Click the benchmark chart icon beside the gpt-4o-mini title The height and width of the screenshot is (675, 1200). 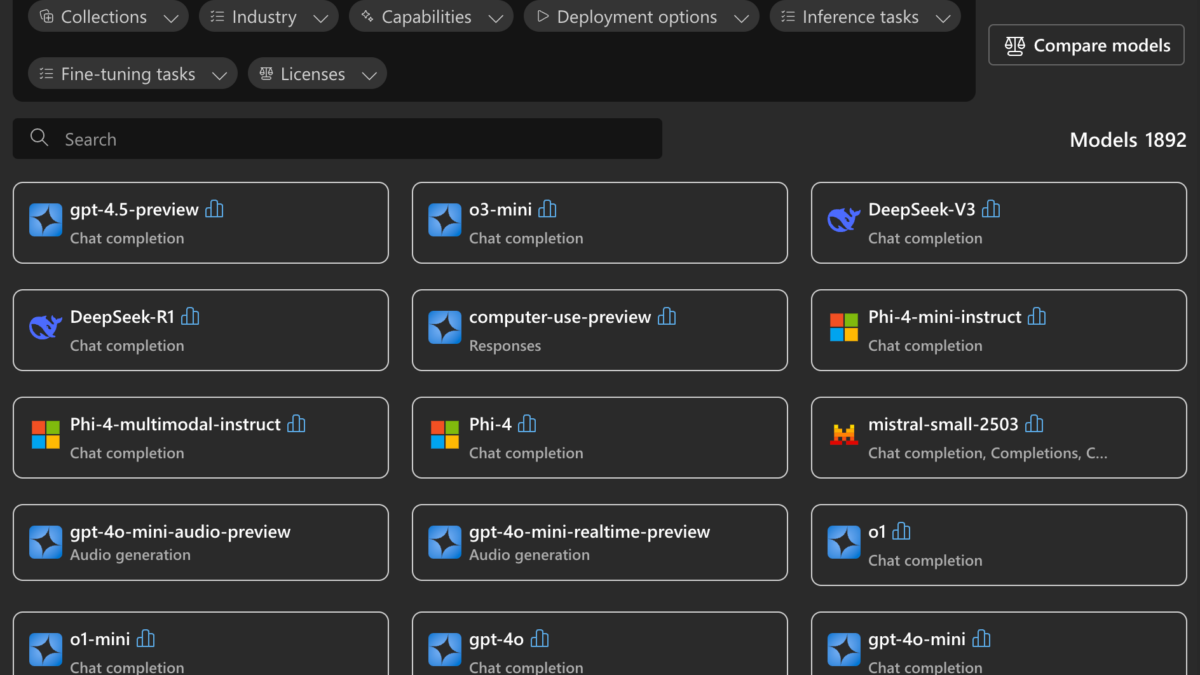(x=981, y=638)
